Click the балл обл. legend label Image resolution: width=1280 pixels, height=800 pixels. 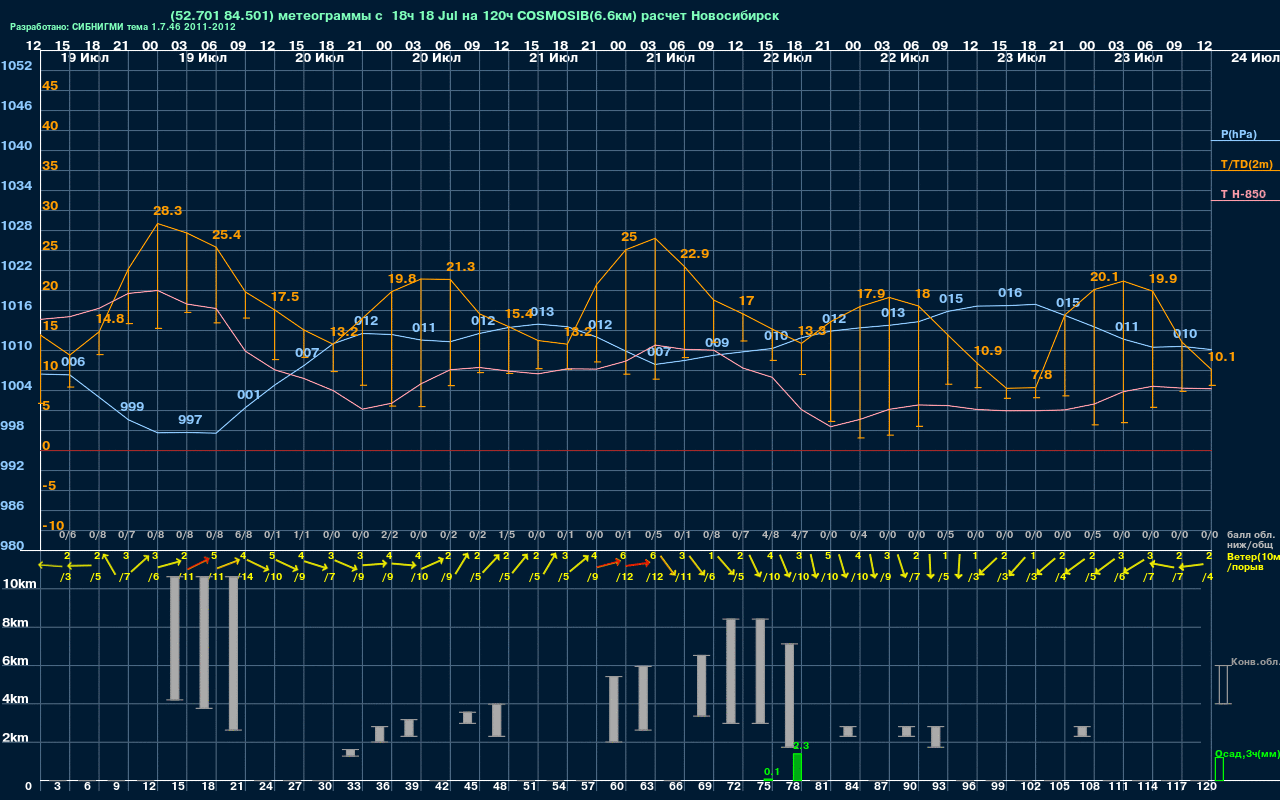click(x=1250, y=535)
